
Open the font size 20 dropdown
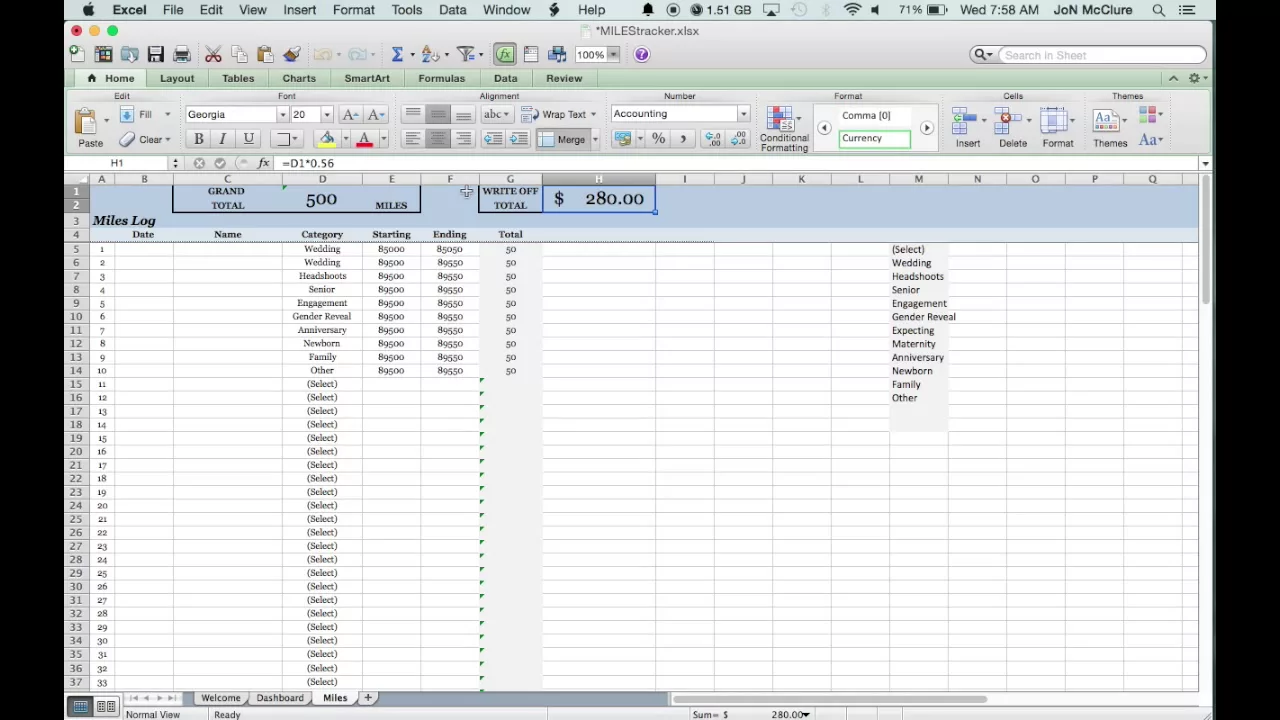click(x=326, y=114)
